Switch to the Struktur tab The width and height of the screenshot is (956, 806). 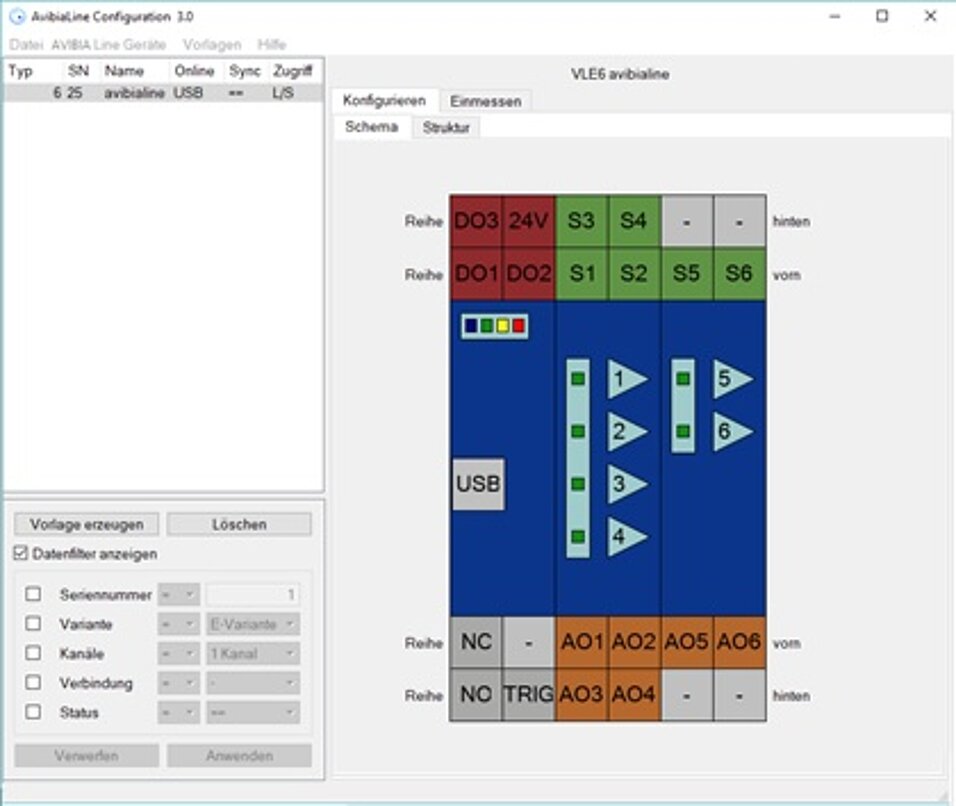(x=446, y=128)
